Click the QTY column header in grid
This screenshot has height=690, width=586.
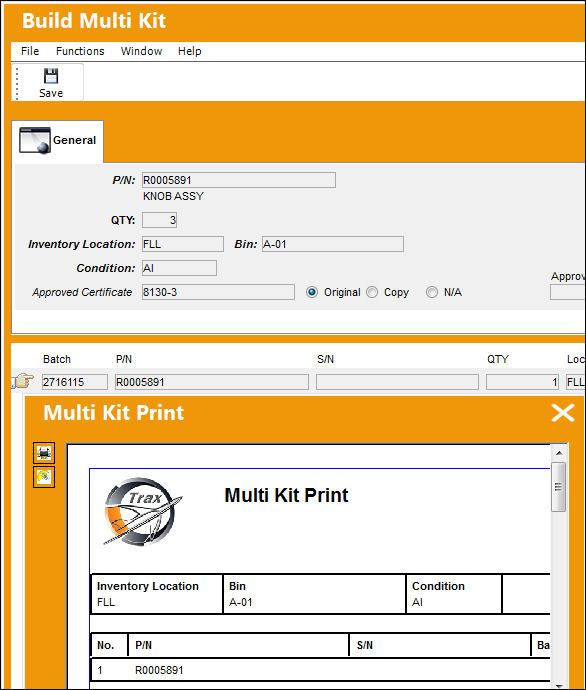coord(498,359)
